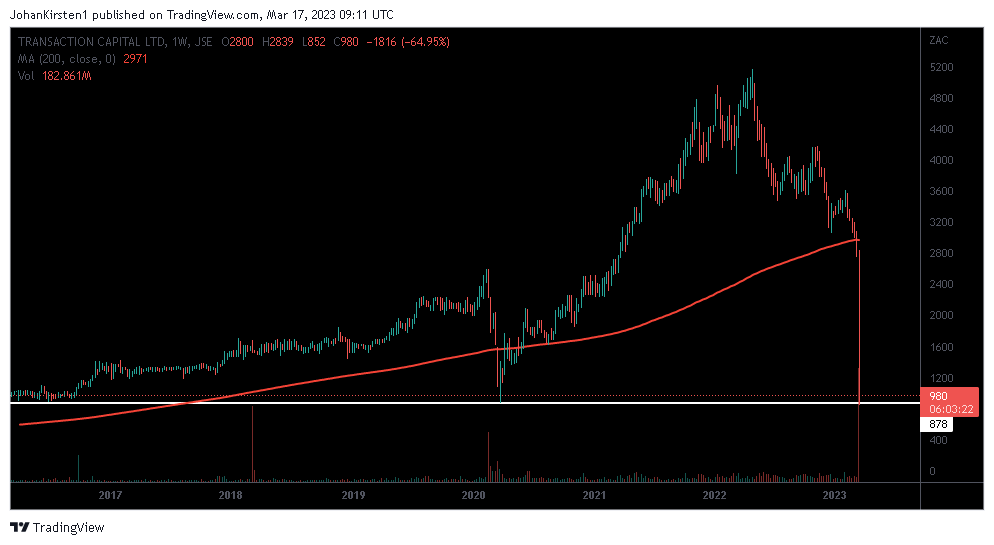Click the white 878 horizontal line price label

(938, 424)
